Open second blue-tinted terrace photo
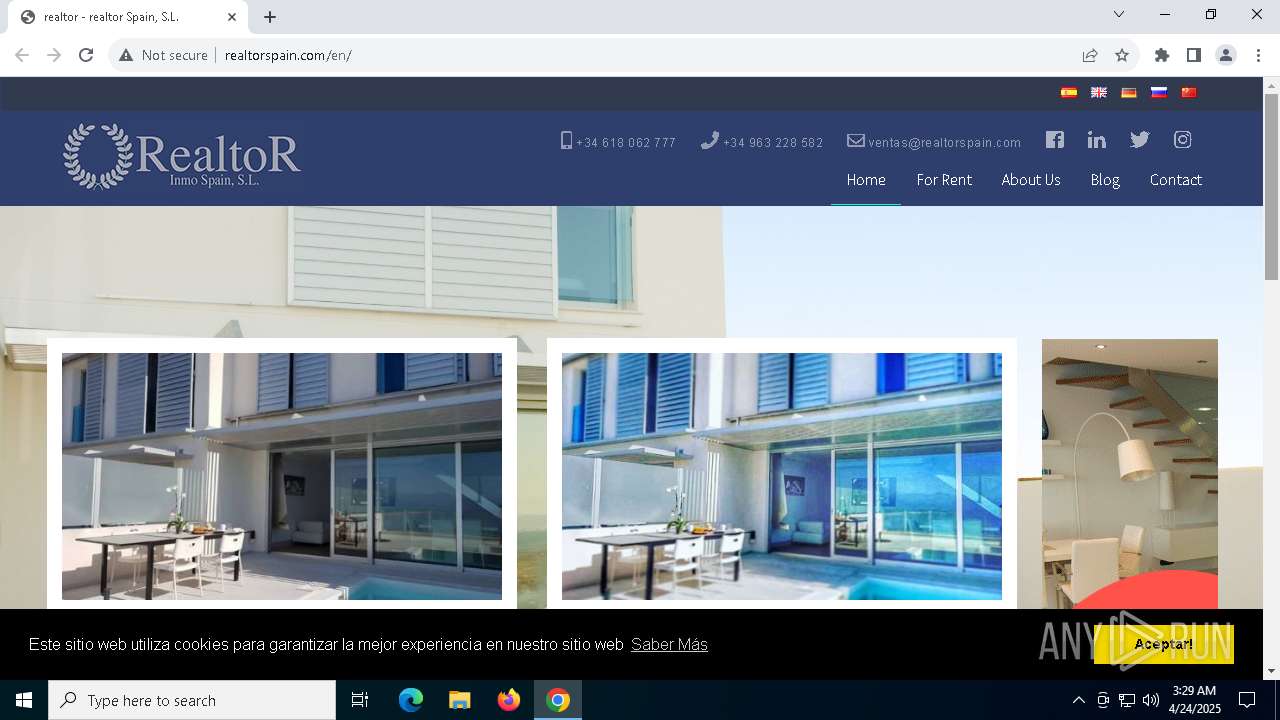 (782, 476)
